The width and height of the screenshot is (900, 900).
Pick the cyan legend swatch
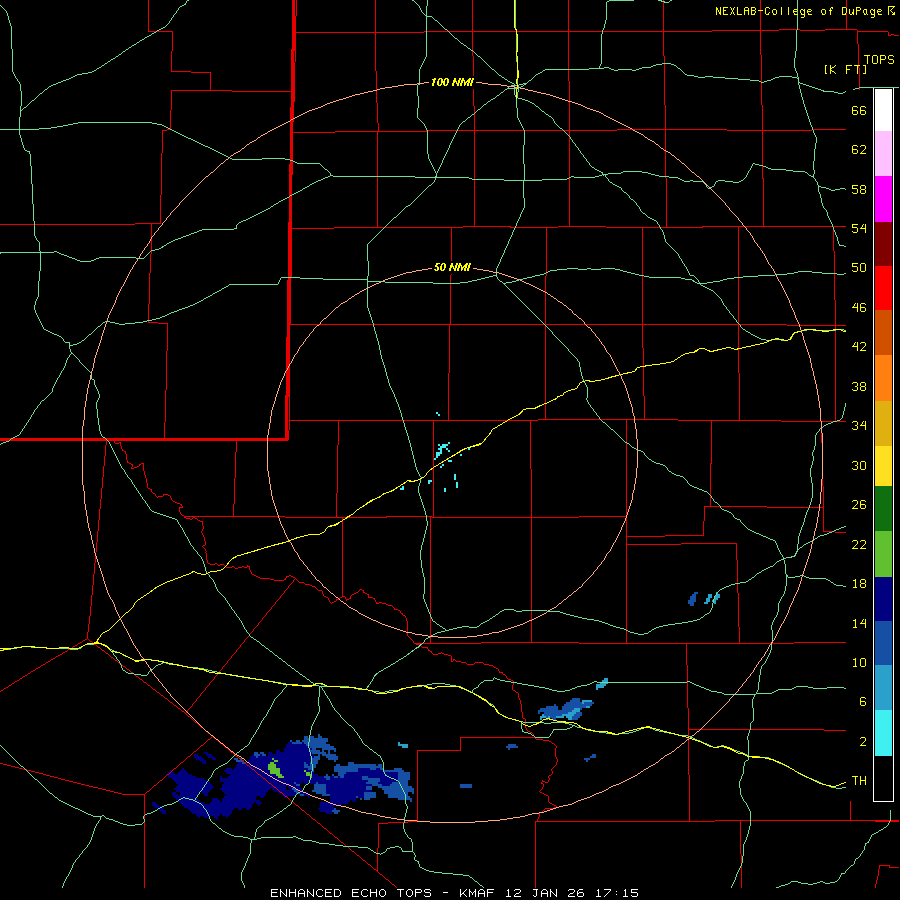pyautogui.click(x=883, y=733)
